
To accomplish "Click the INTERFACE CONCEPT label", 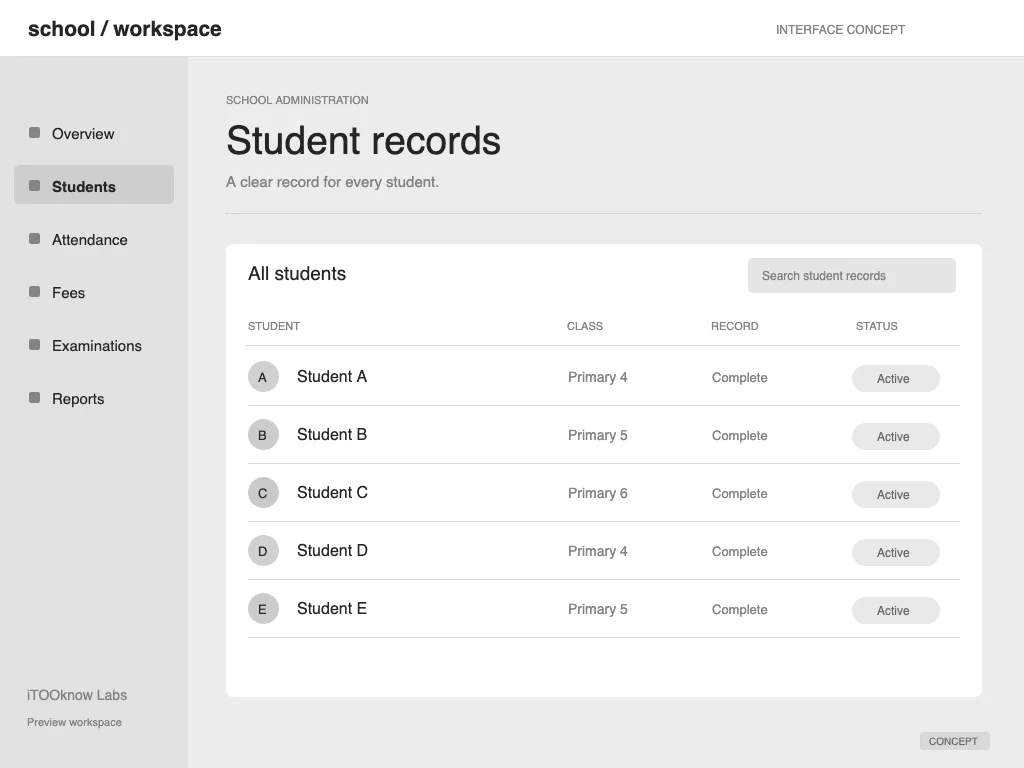I will tap(840, 29).
